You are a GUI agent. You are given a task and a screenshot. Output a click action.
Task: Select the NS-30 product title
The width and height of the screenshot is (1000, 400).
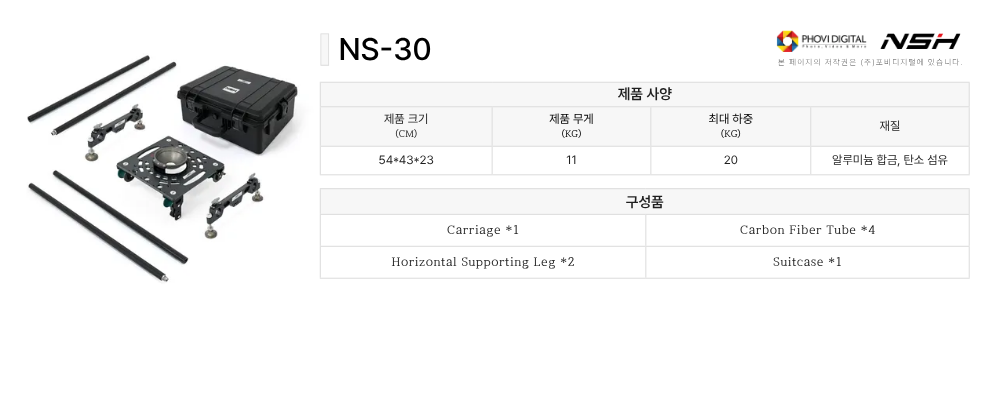(x=385, y=49)
